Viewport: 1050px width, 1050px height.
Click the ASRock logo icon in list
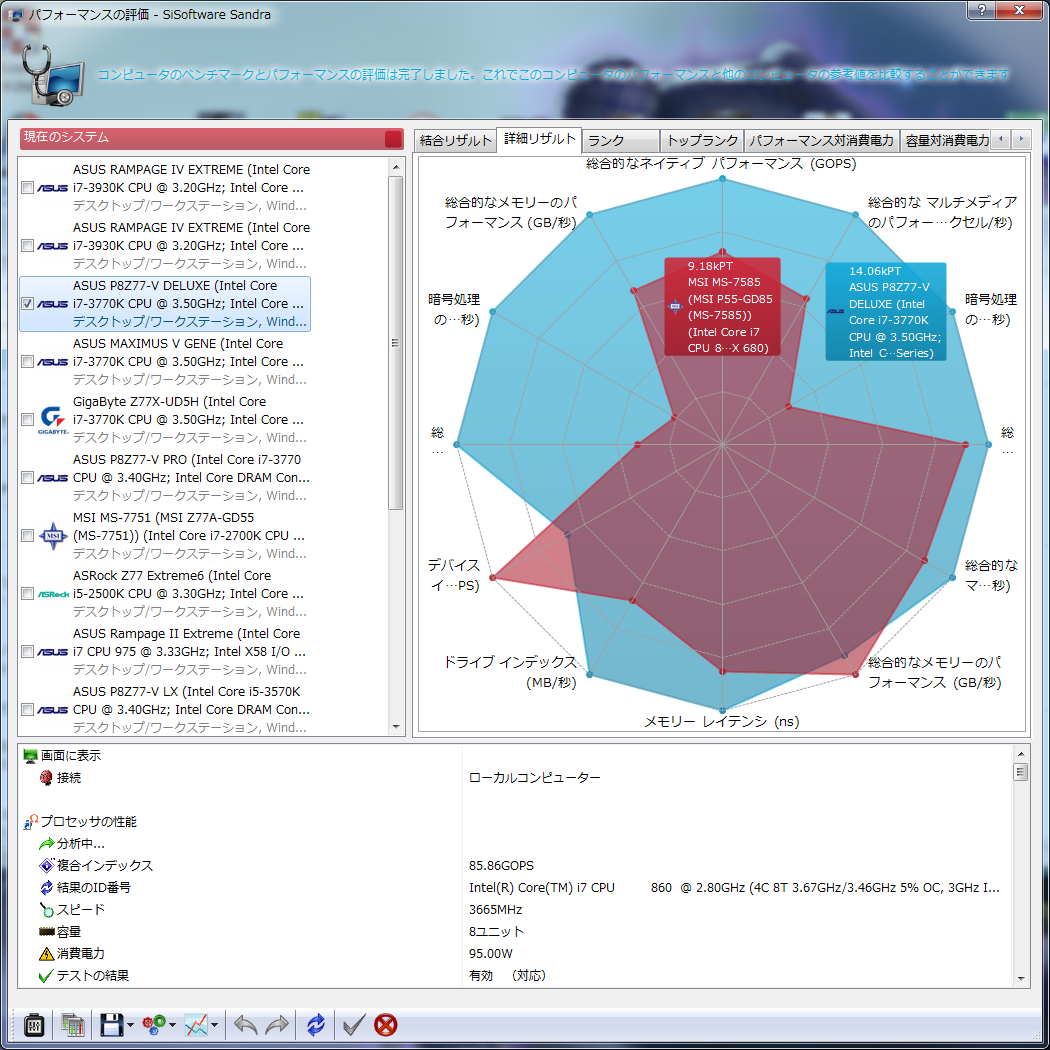(x=53, y=594)
